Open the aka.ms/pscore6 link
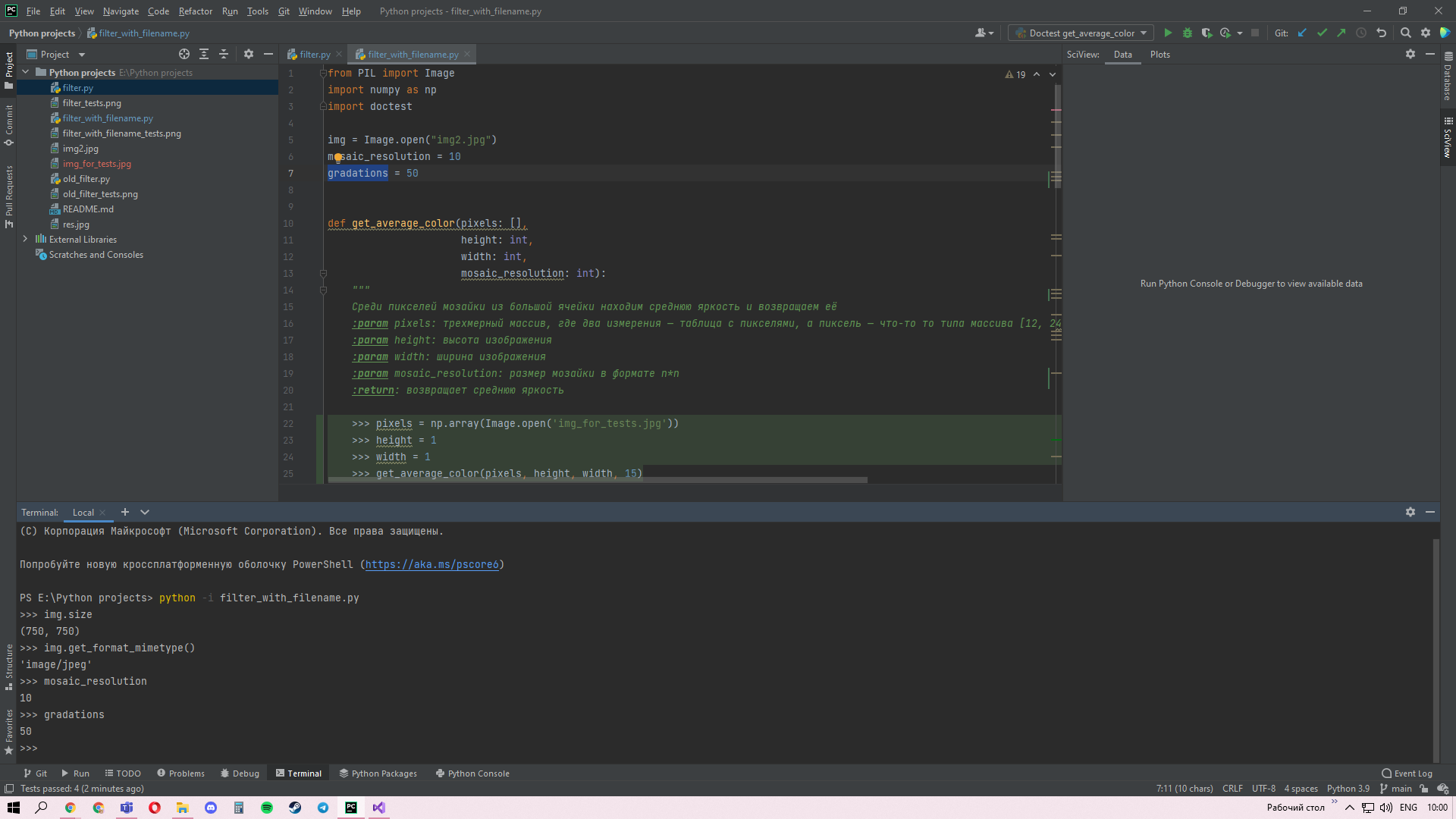1456x819 pixels. (431, 564)
